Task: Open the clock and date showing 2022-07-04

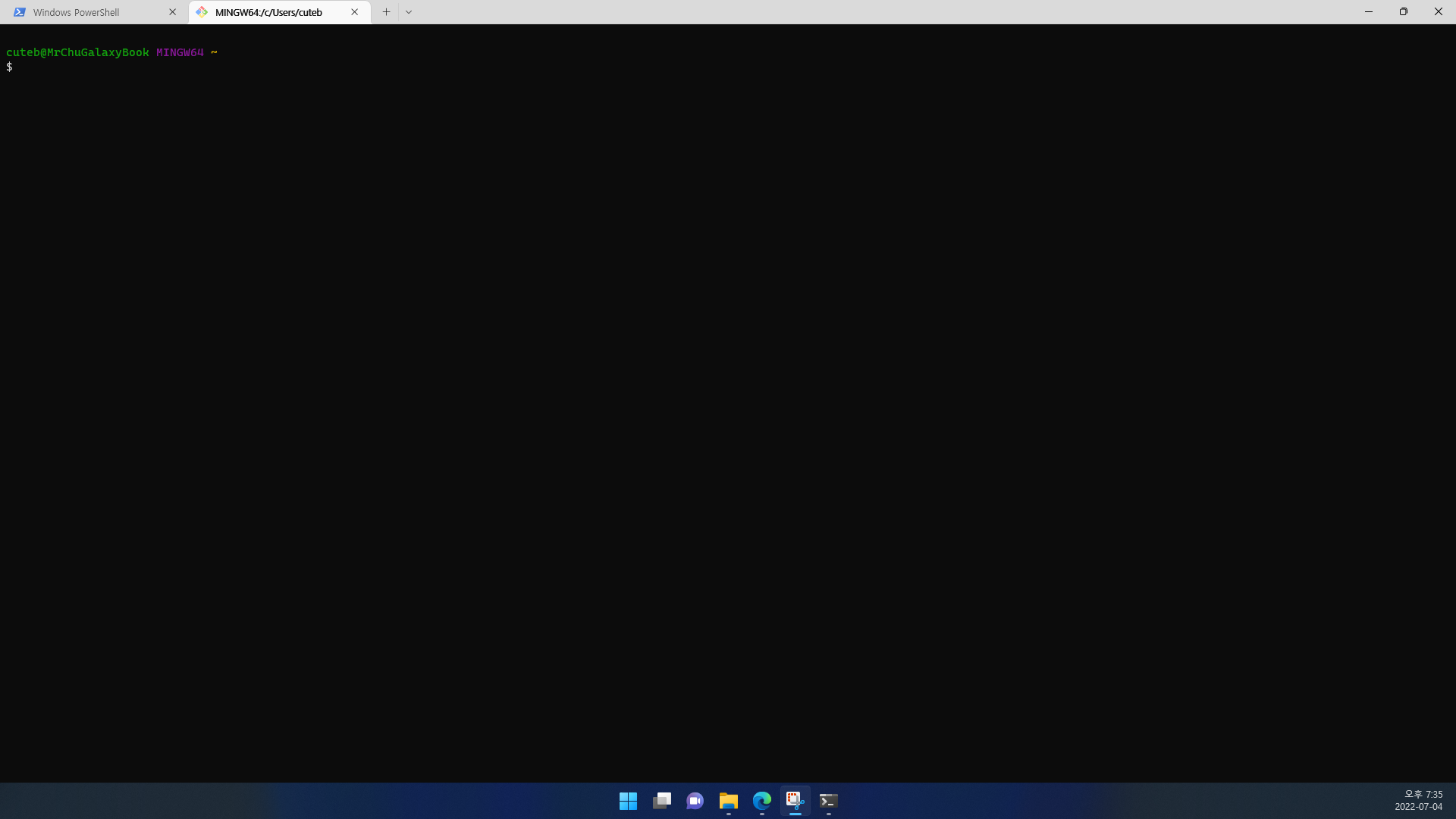Action: click(1419, 801)
